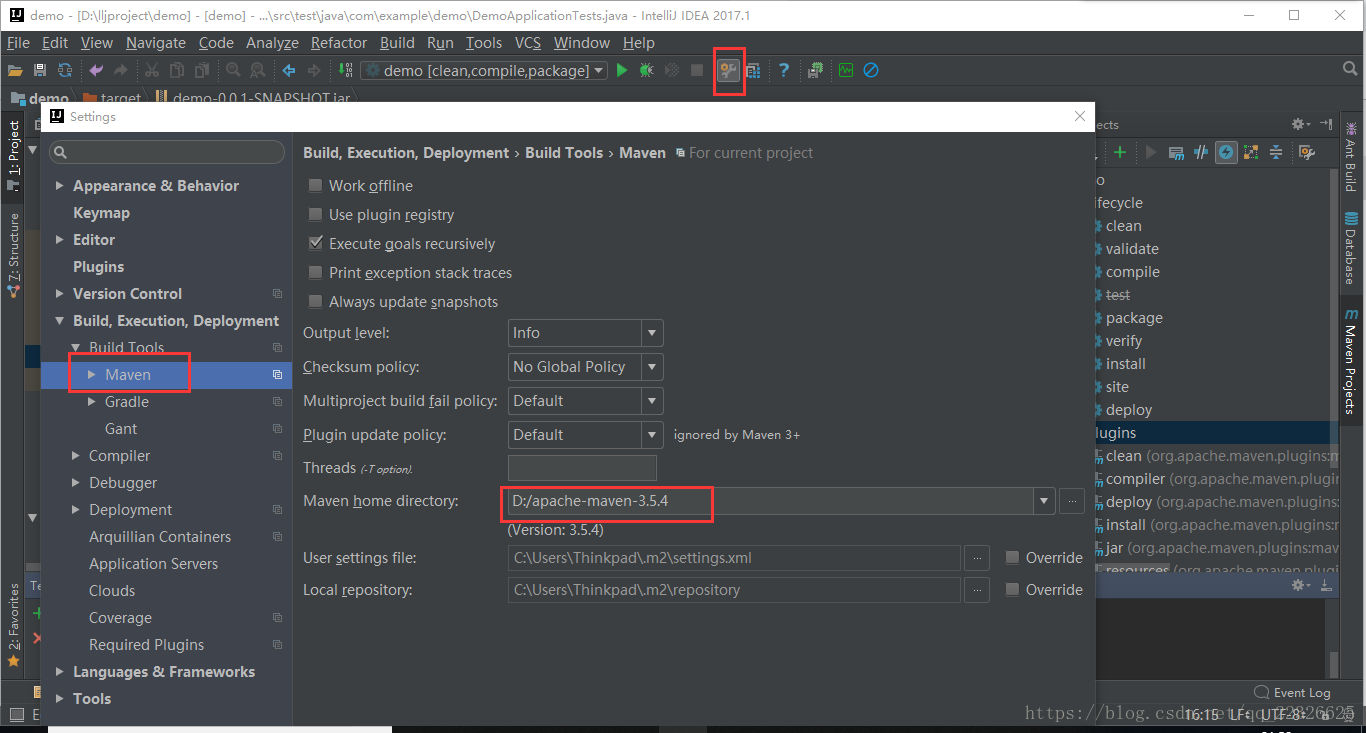This screenshot has width=1366, height=733.
Task: Enable Print exception stack traces checkbox
Action: [316, 272]
